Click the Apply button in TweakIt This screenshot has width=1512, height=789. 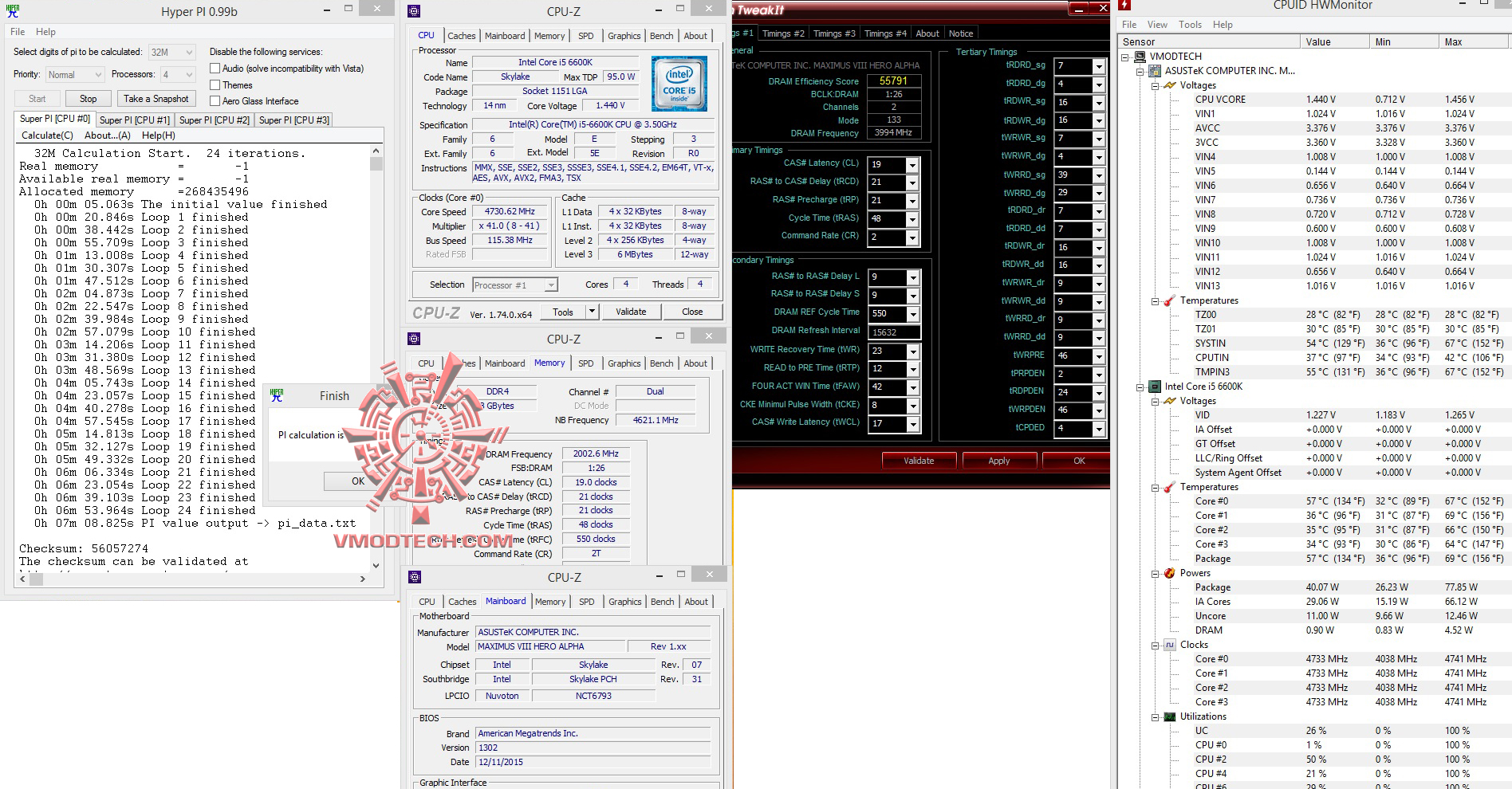point(998,461)
